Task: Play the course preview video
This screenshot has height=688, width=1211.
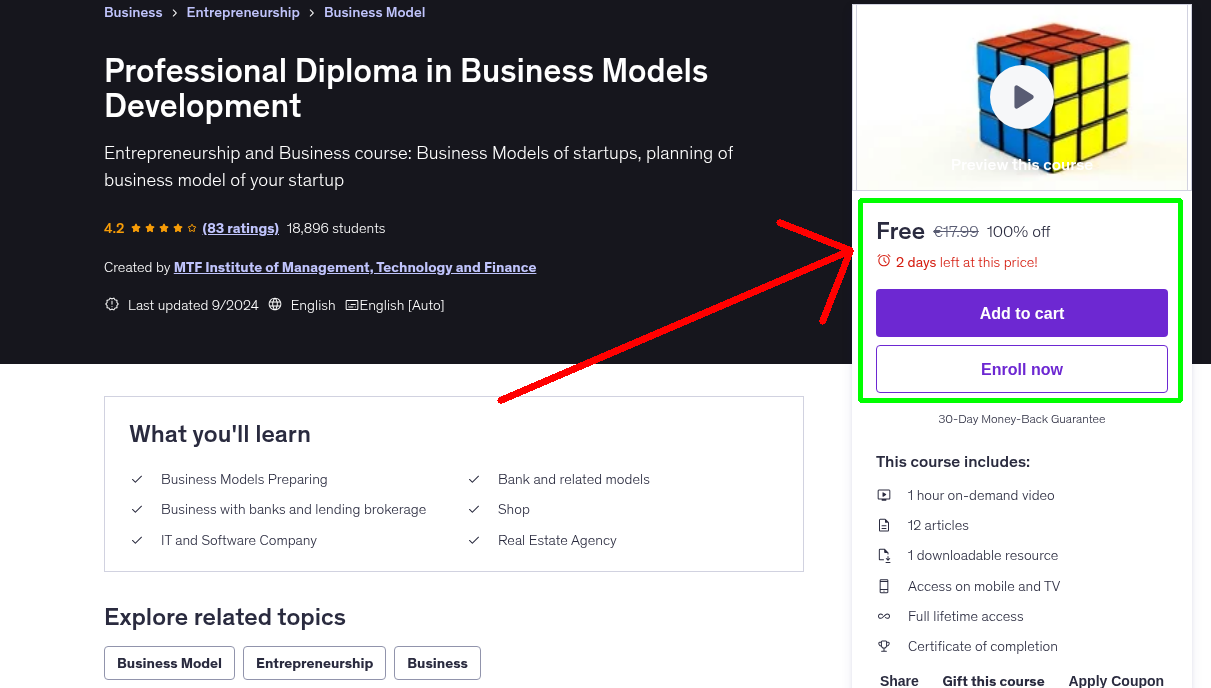Action: point(1020,96)
